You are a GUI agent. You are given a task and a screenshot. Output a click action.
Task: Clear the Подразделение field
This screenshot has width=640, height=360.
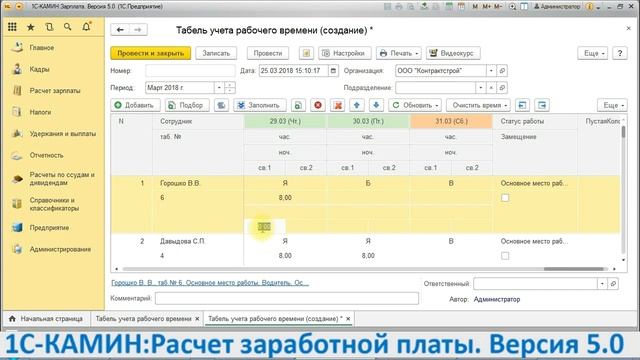pos(491,88)
